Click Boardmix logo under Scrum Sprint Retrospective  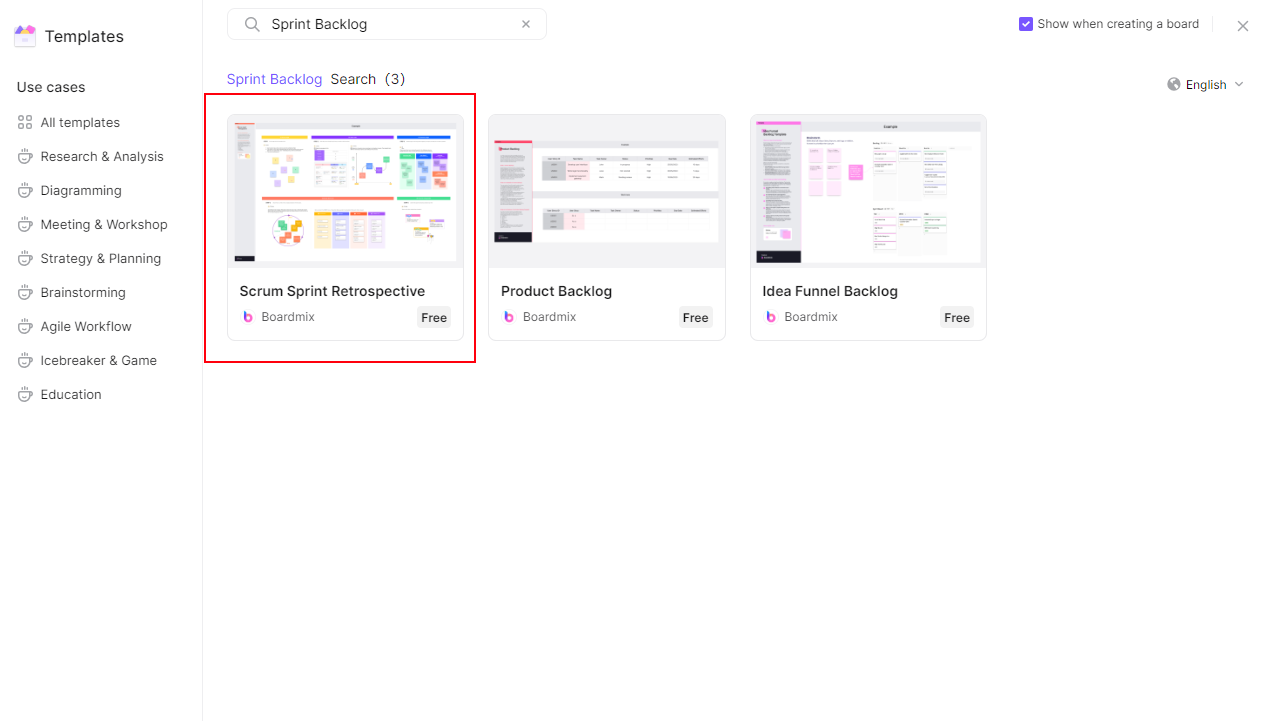(248, 317)
